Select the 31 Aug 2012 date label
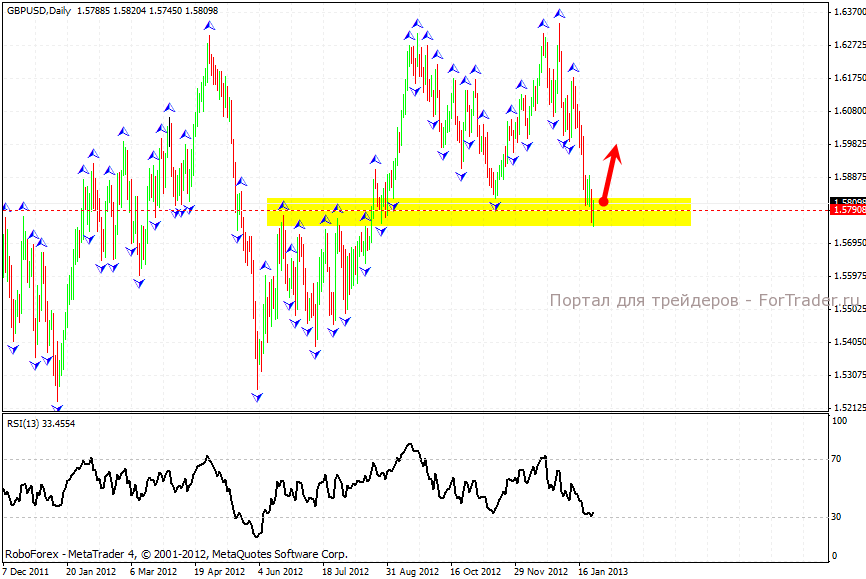The height and width of the screenshot is (579, 866). pos(411,572)
